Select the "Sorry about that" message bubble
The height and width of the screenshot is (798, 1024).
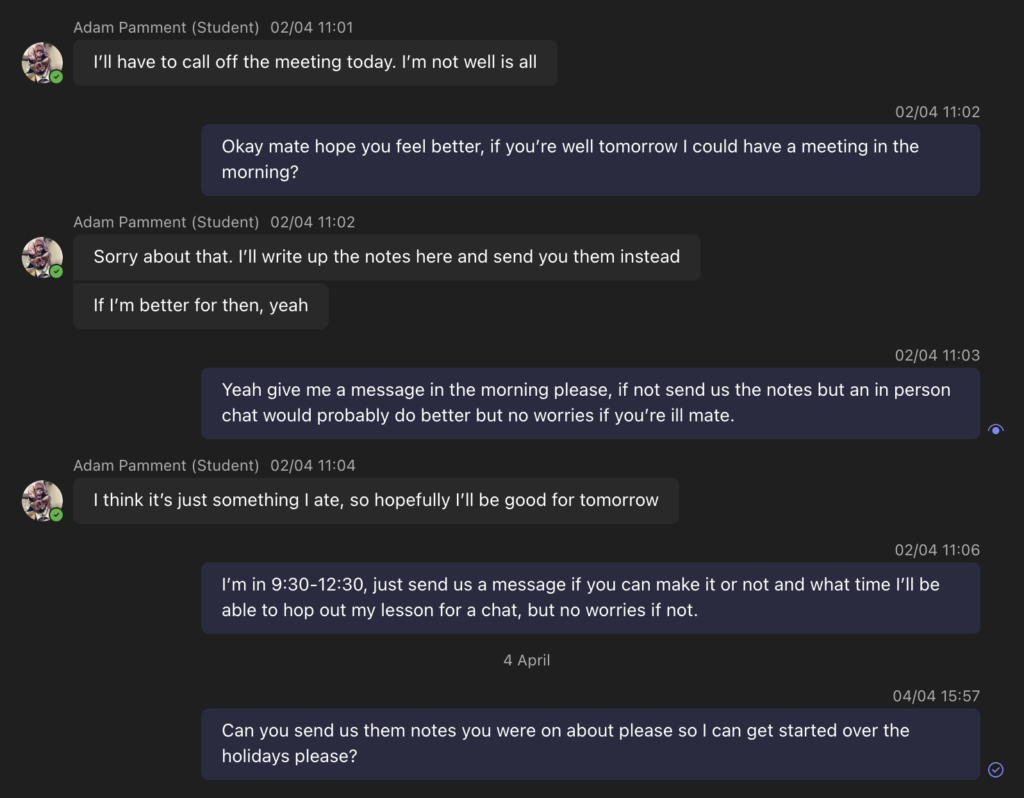(x=386, y=257)
